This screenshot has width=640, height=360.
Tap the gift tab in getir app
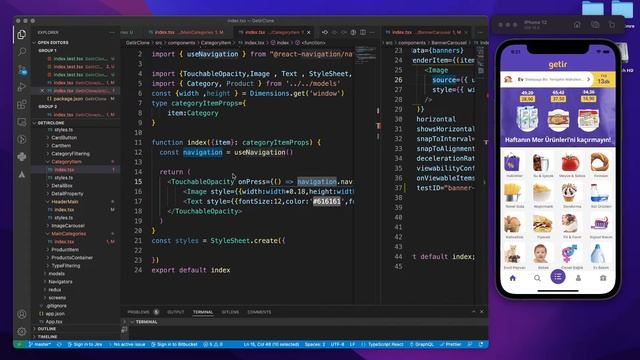[603, 278]
